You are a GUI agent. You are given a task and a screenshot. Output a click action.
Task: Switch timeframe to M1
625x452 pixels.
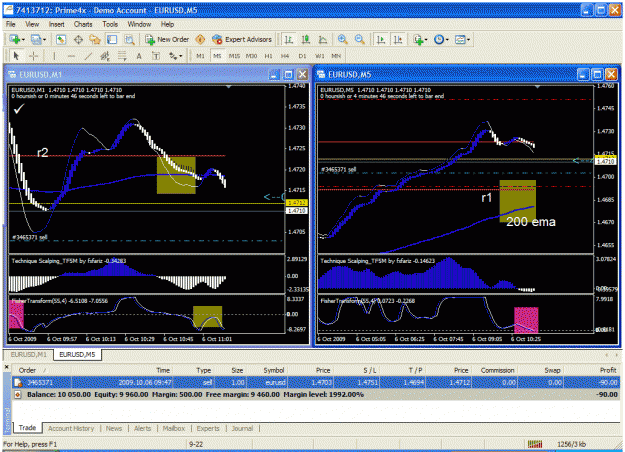[x=200, y=56]
